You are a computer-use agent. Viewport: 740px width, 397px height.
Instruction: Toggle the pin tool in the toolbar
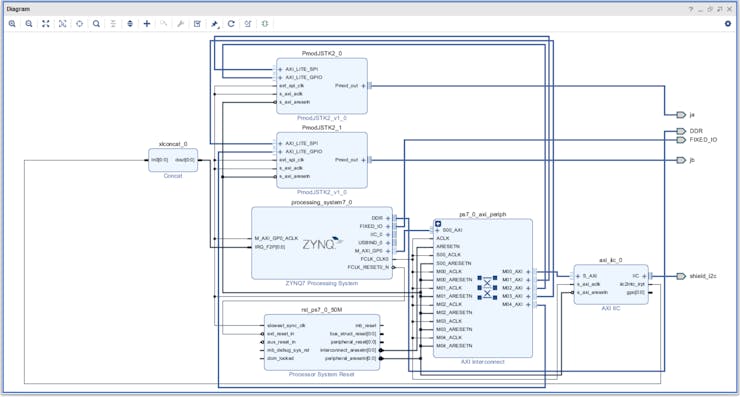215,24
